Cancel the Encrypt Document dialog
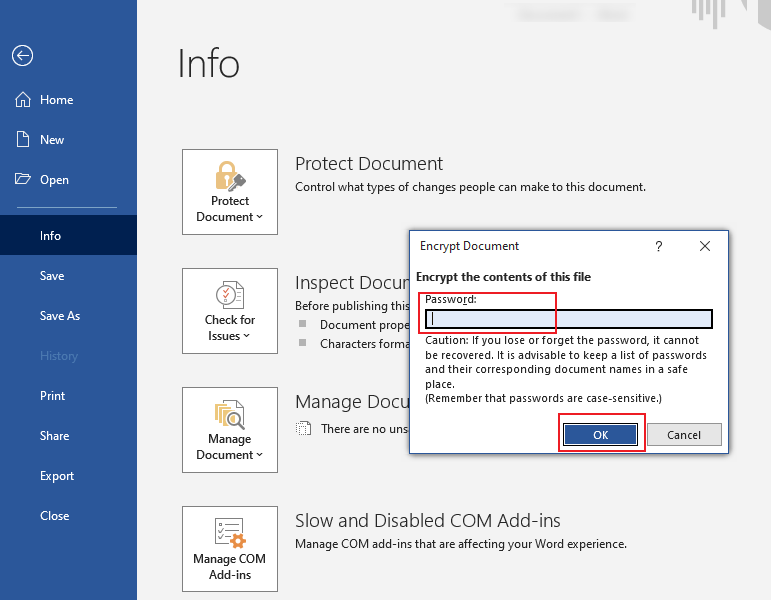Screen dimensions: 771x600 pyautogui.click(x=684, y=435)
